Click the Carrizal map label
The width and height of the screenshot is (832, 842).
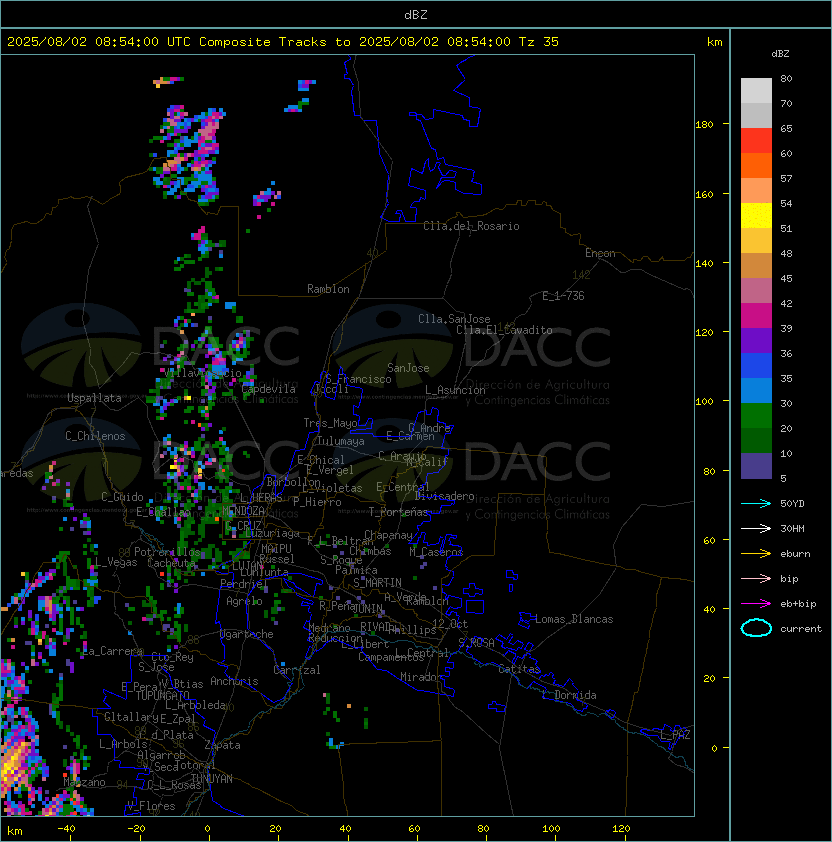pos(296,670)
